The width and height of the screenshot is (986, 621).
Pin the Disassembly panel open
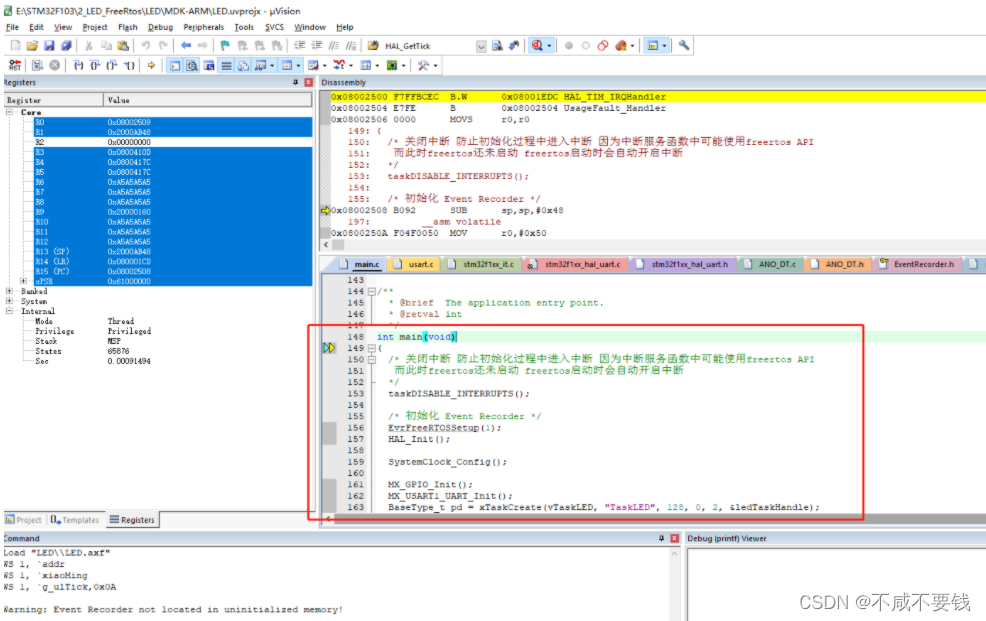pos(965,81)
